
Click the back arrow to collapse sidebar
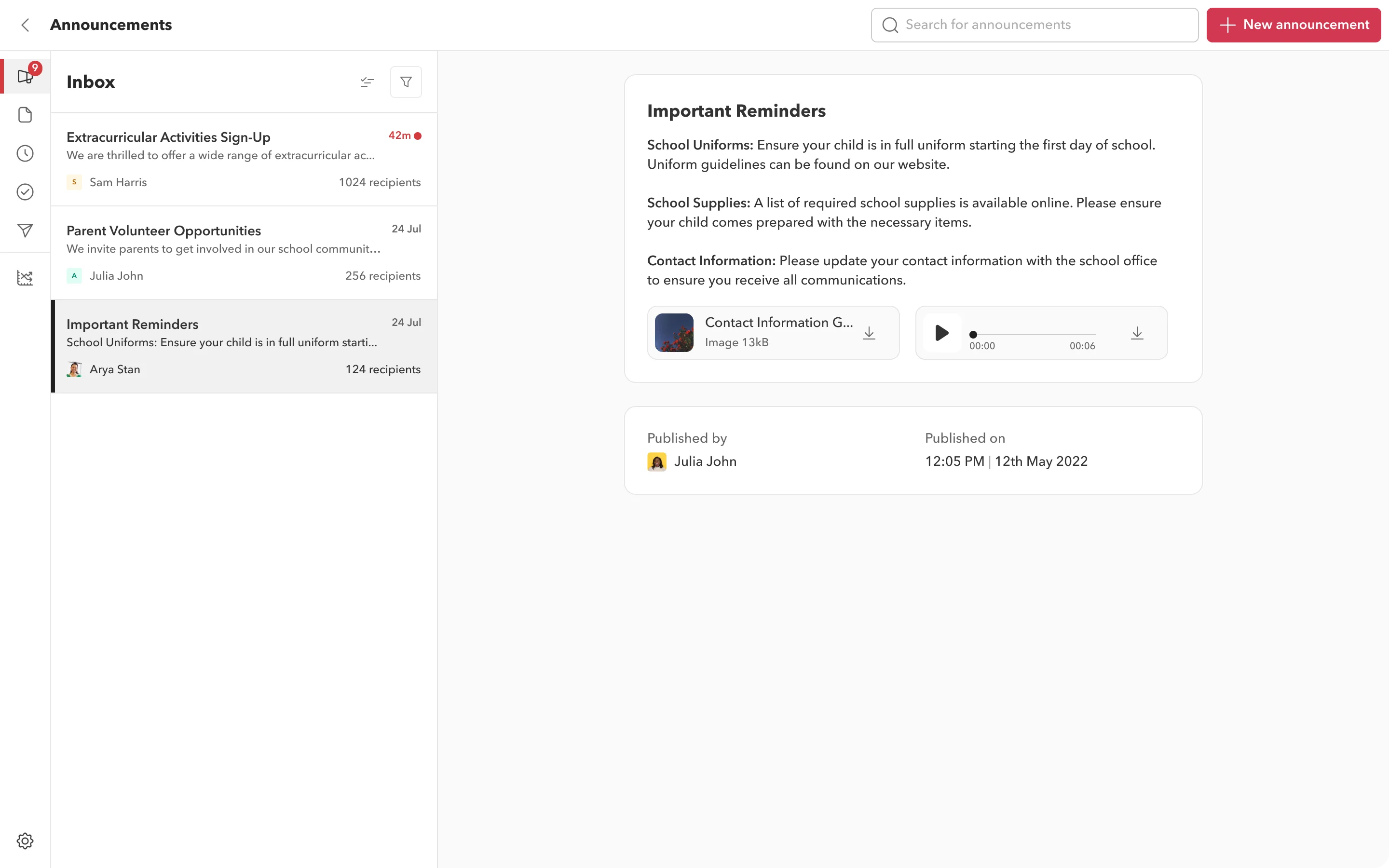(x=25, y=24)
